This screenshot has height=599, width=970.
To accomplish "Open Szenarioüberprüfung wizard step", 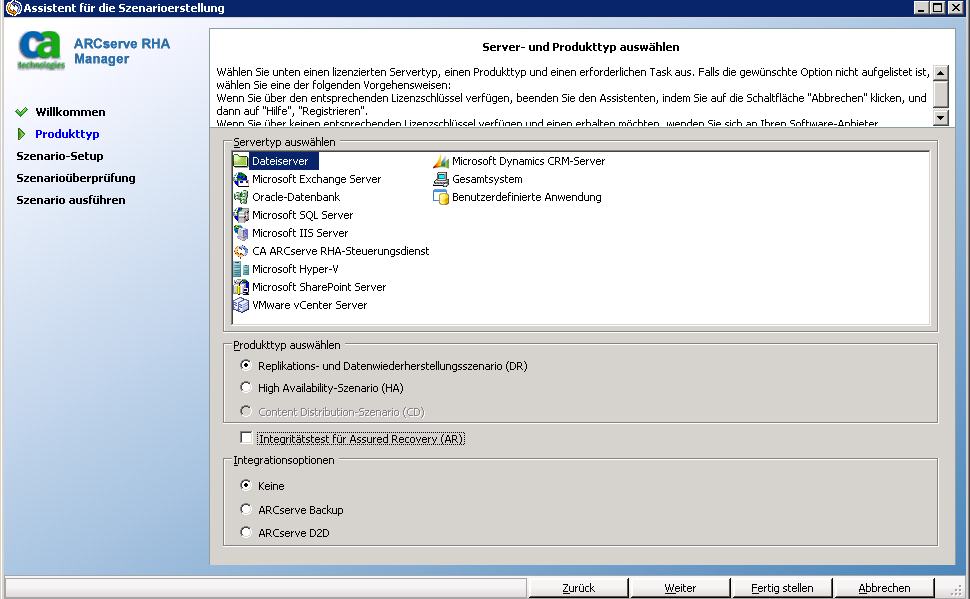I will (75, 178).
